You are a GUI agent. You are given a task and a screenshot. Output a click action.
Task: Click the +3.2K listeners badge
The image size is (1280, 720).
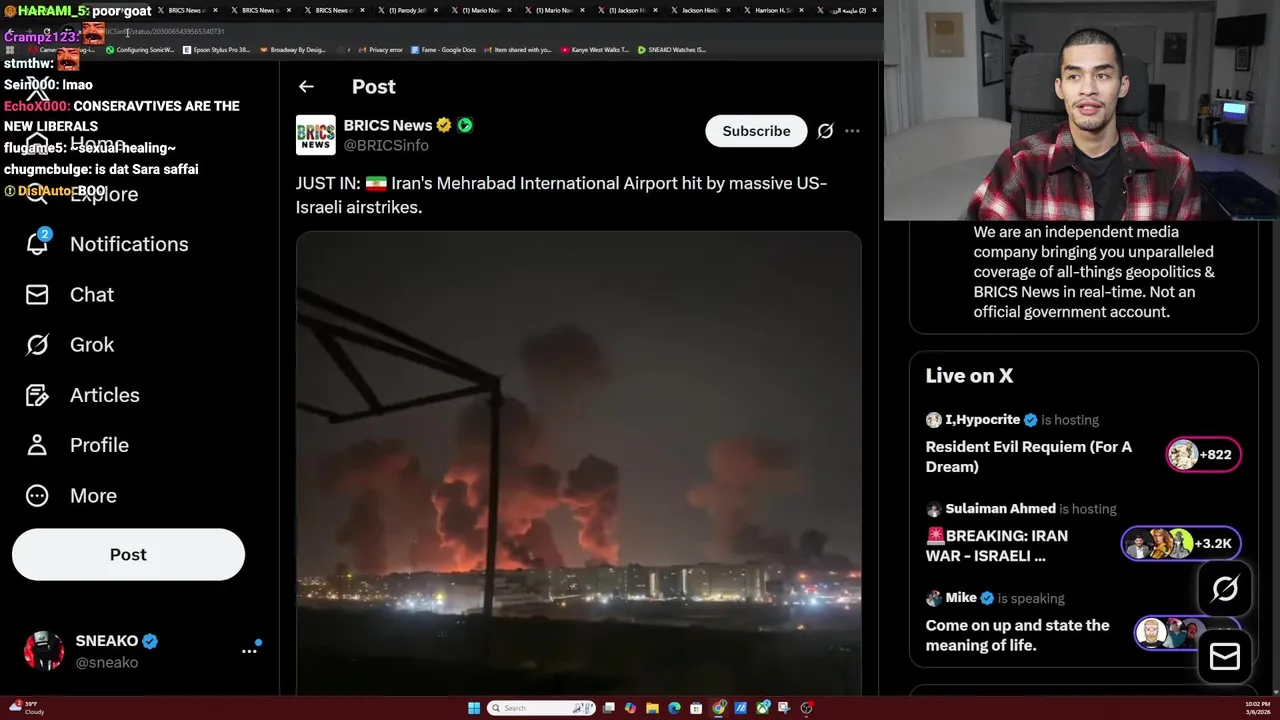click(x=1181, y=543)
